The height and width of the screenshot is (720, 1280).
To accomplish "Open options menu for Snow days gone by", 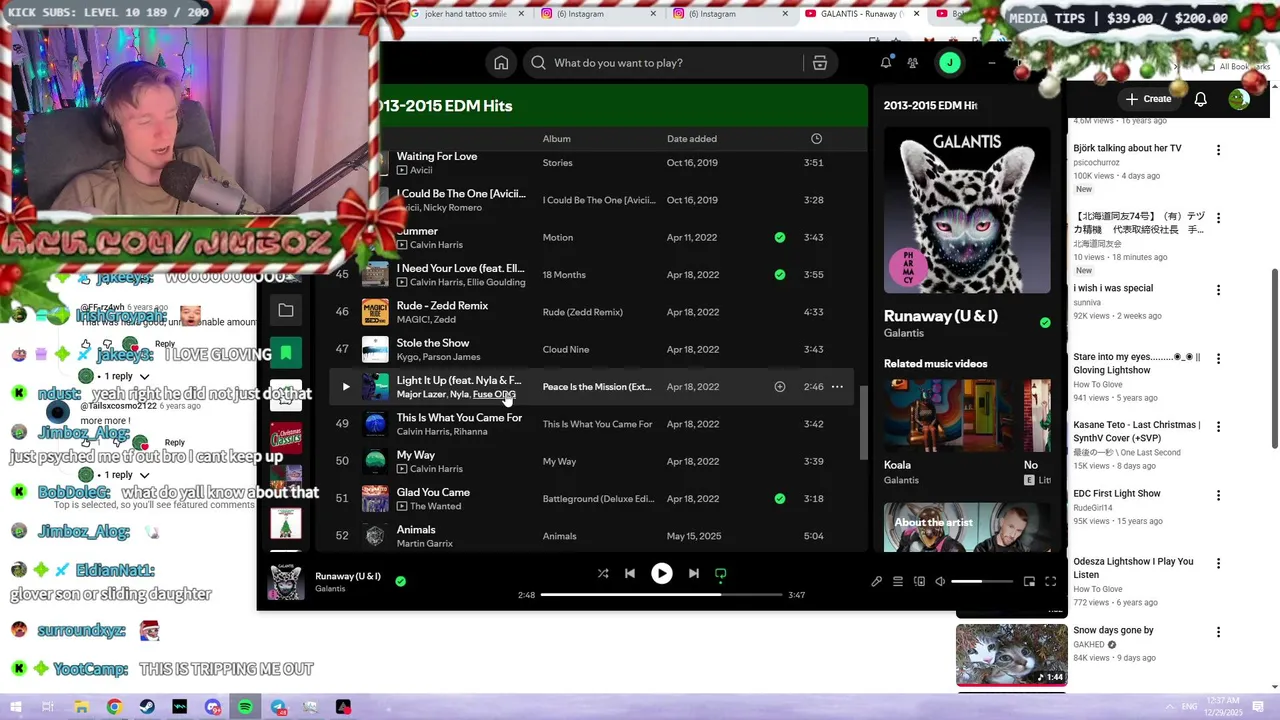I will 1218,632.
